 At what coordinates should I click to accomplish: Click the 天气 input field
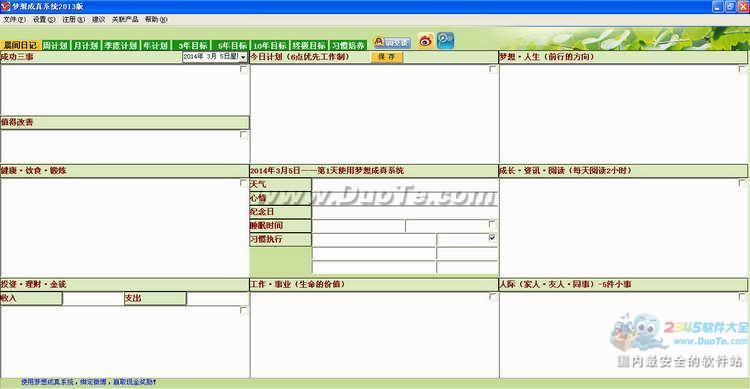(405, 184)
